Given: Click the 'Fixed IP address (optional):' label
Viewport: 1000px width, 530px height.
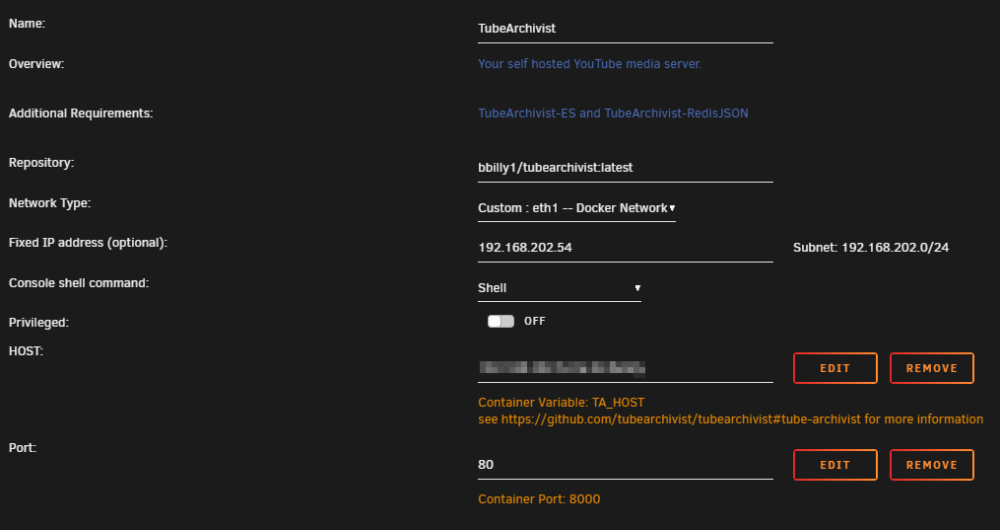Looking at the screenshot, I should point(88,242).
